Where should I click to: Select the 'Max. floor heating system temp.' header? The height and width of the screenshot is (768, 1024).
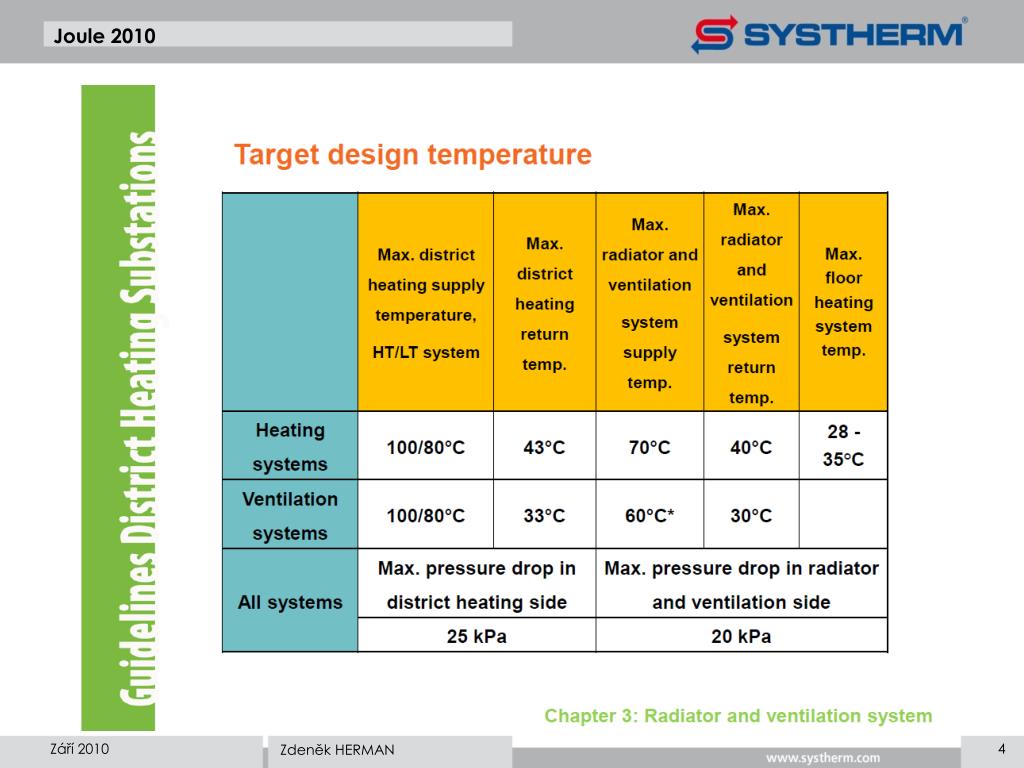pos(843,302)
